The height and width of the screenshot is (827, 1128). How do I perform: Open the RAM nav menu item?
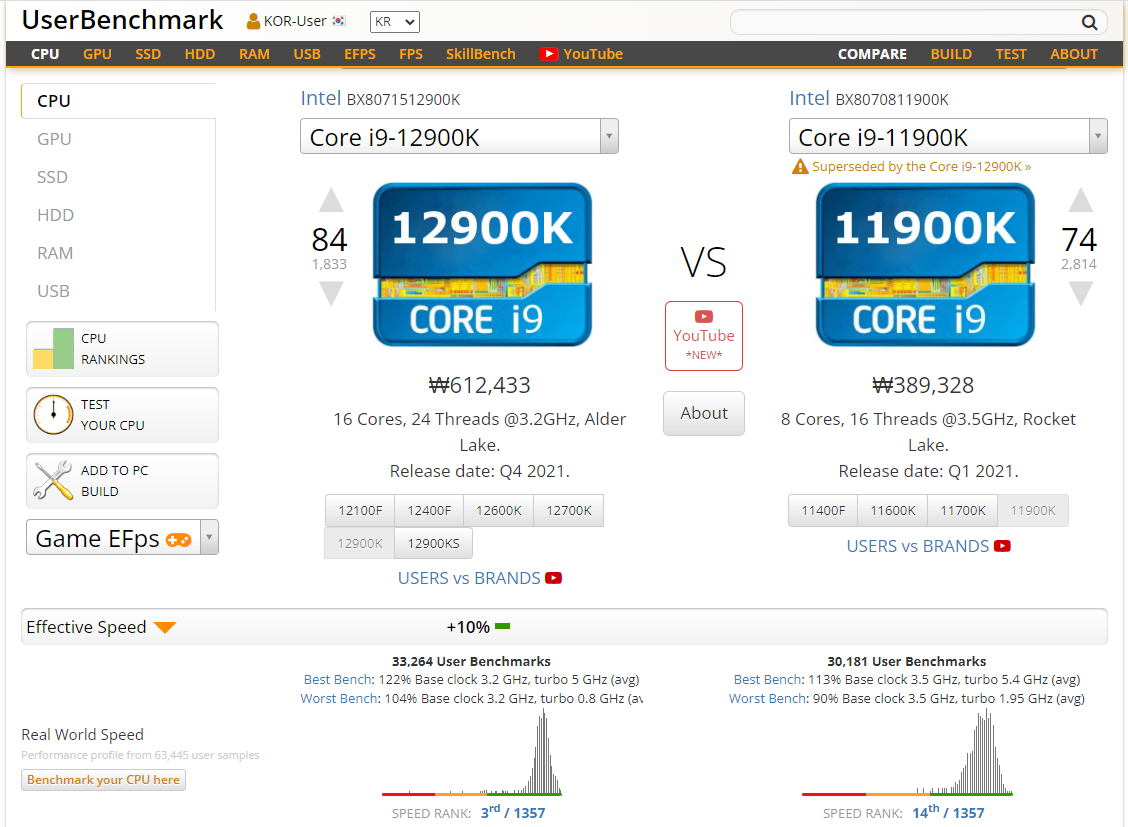click(254, 54)
